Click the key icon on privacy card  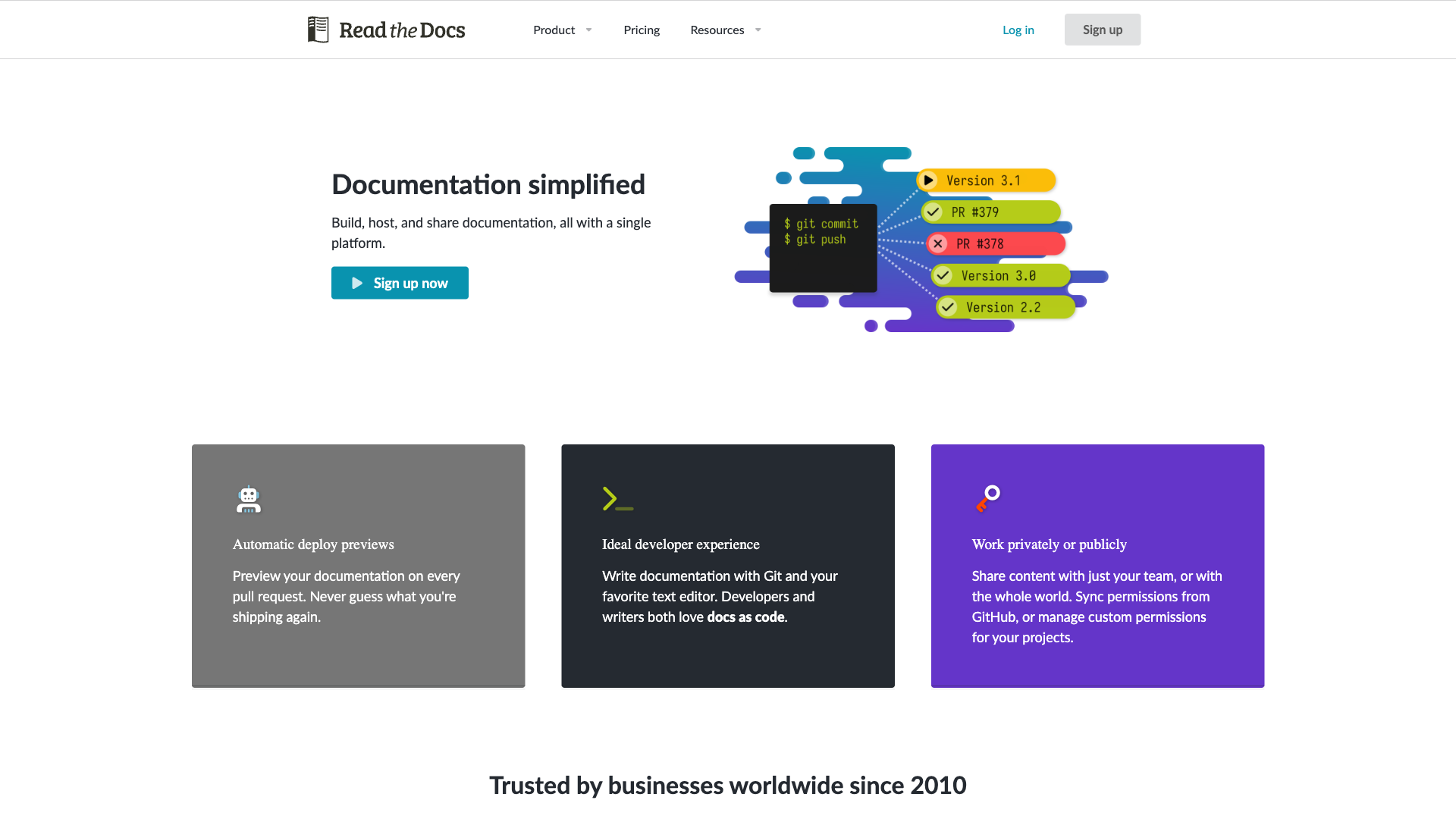[x=987, y=498]
